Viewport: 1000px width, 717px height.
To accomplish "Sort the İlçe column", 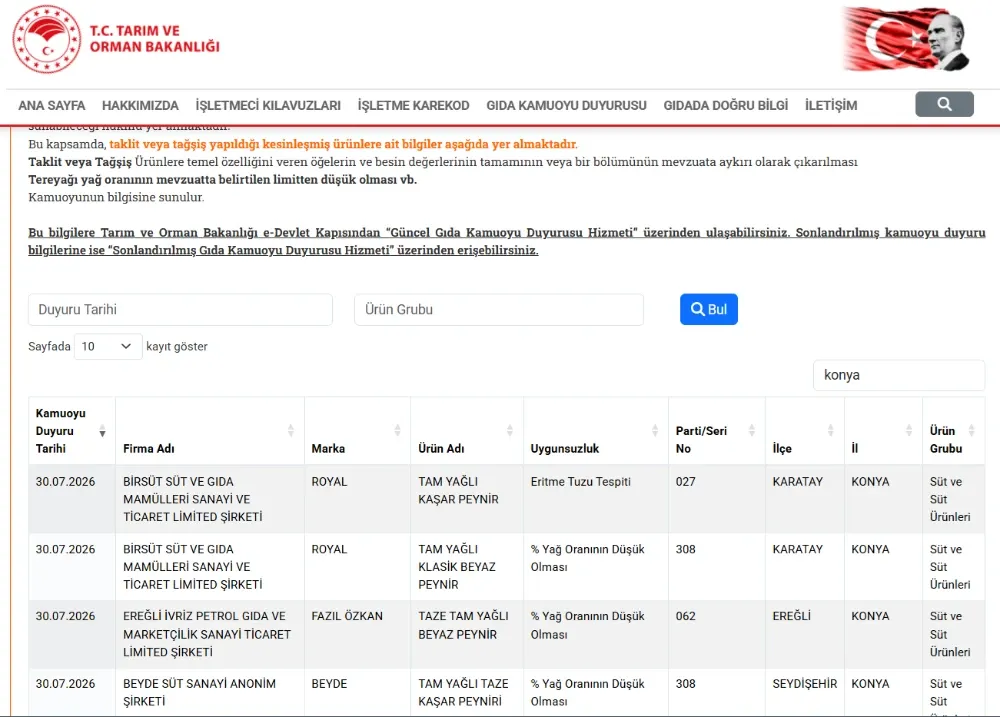I will pos(830,431).
